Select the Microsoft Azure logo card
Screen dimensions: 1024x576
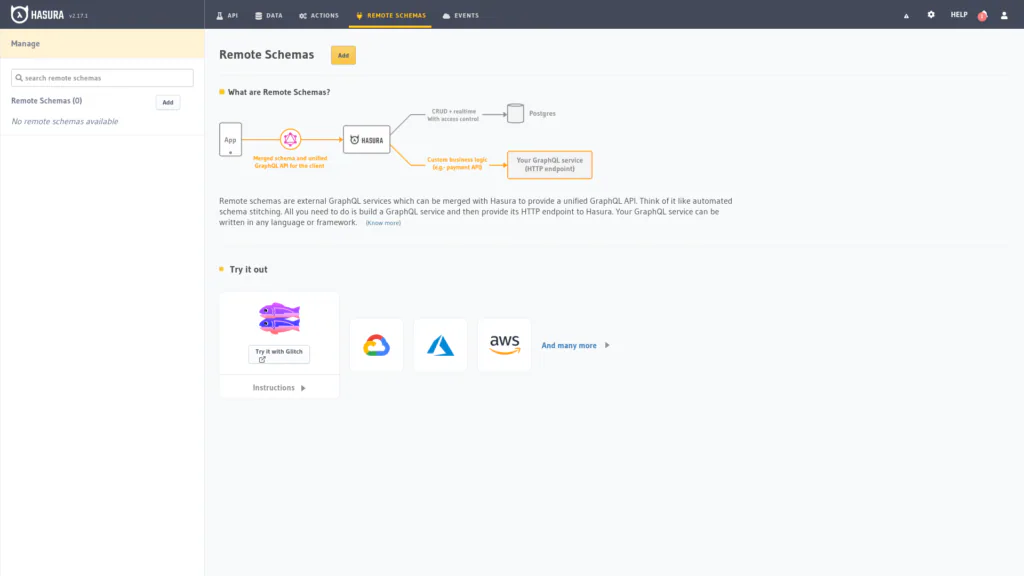440,345
